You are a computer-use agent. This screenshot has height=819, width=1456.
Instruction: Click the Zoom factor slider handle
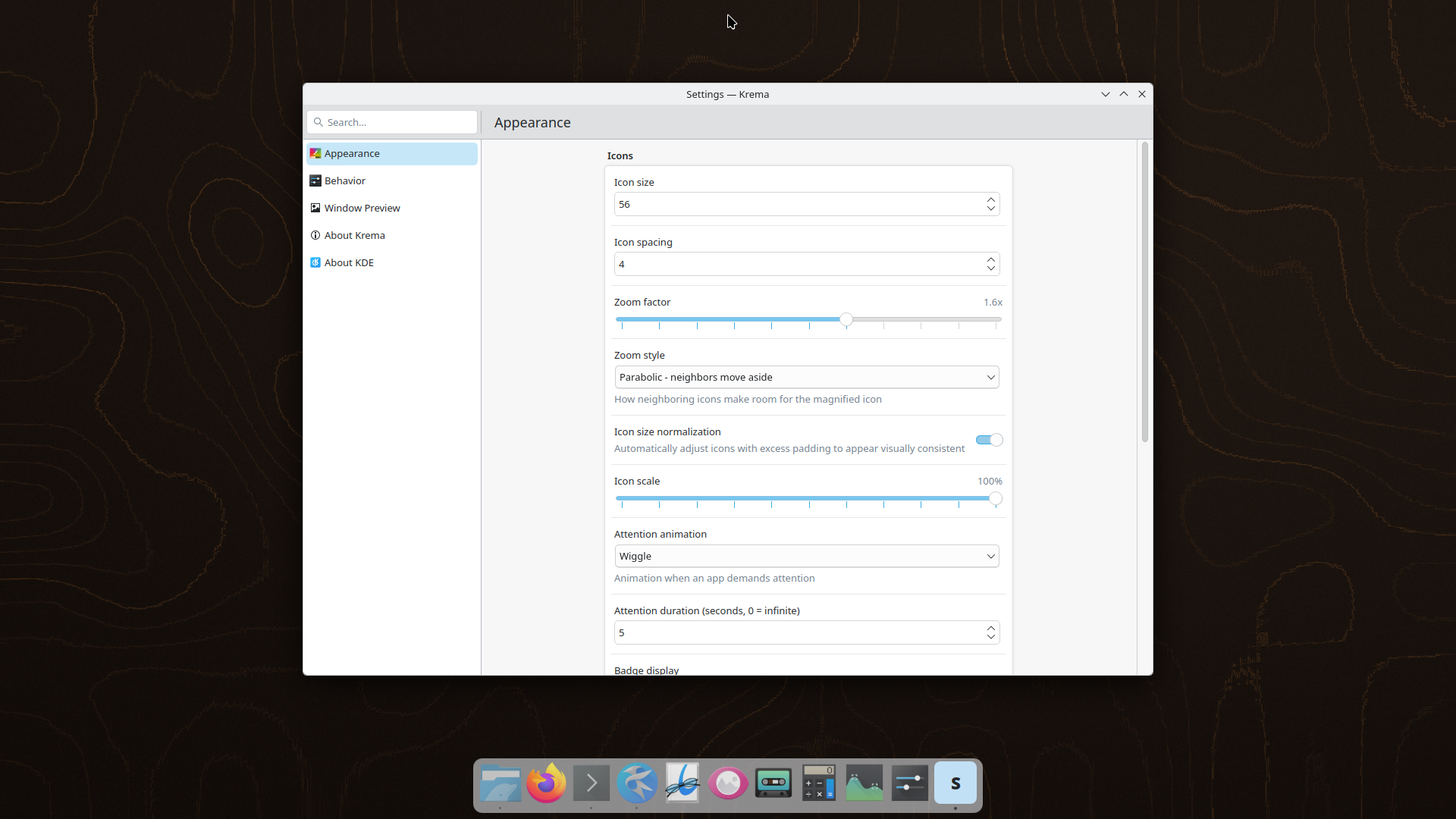(846, 319)
